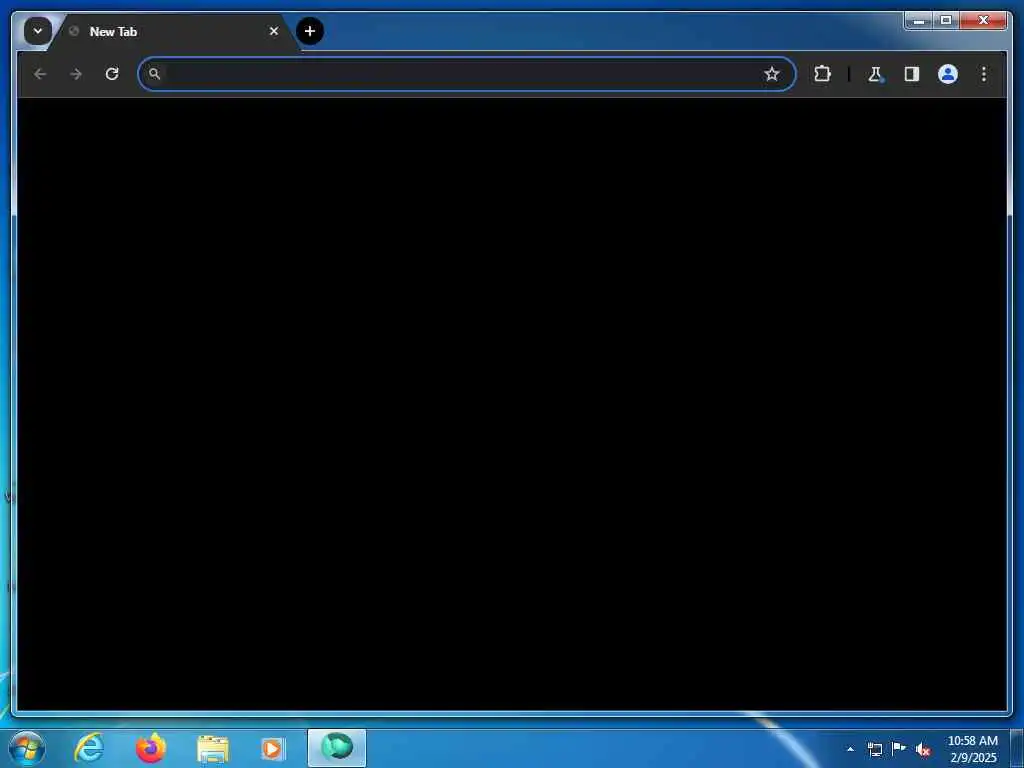Open Chrome Labs flask icon
The width and height of the screenshot is (1024, 768).
click(x=875, y=74)
